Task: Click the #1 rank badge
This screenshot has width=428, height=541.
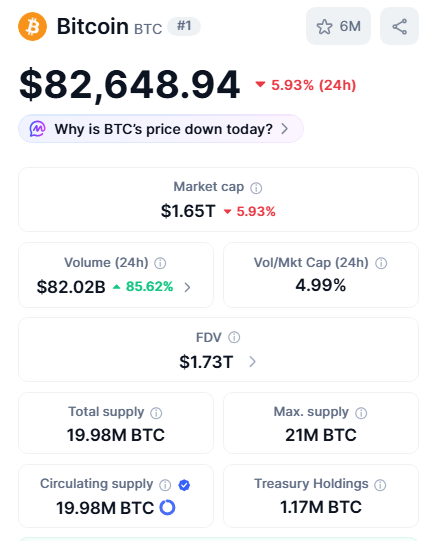Action: (184, 26)
